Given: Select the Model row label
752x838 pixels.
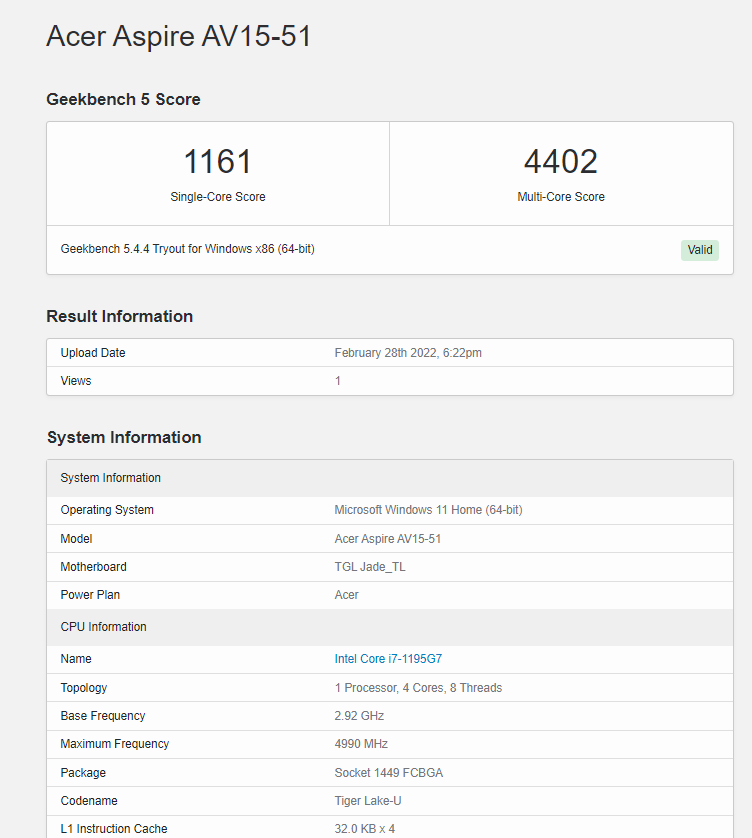Looking at the screenshot, I should click(x=76, y=539).
